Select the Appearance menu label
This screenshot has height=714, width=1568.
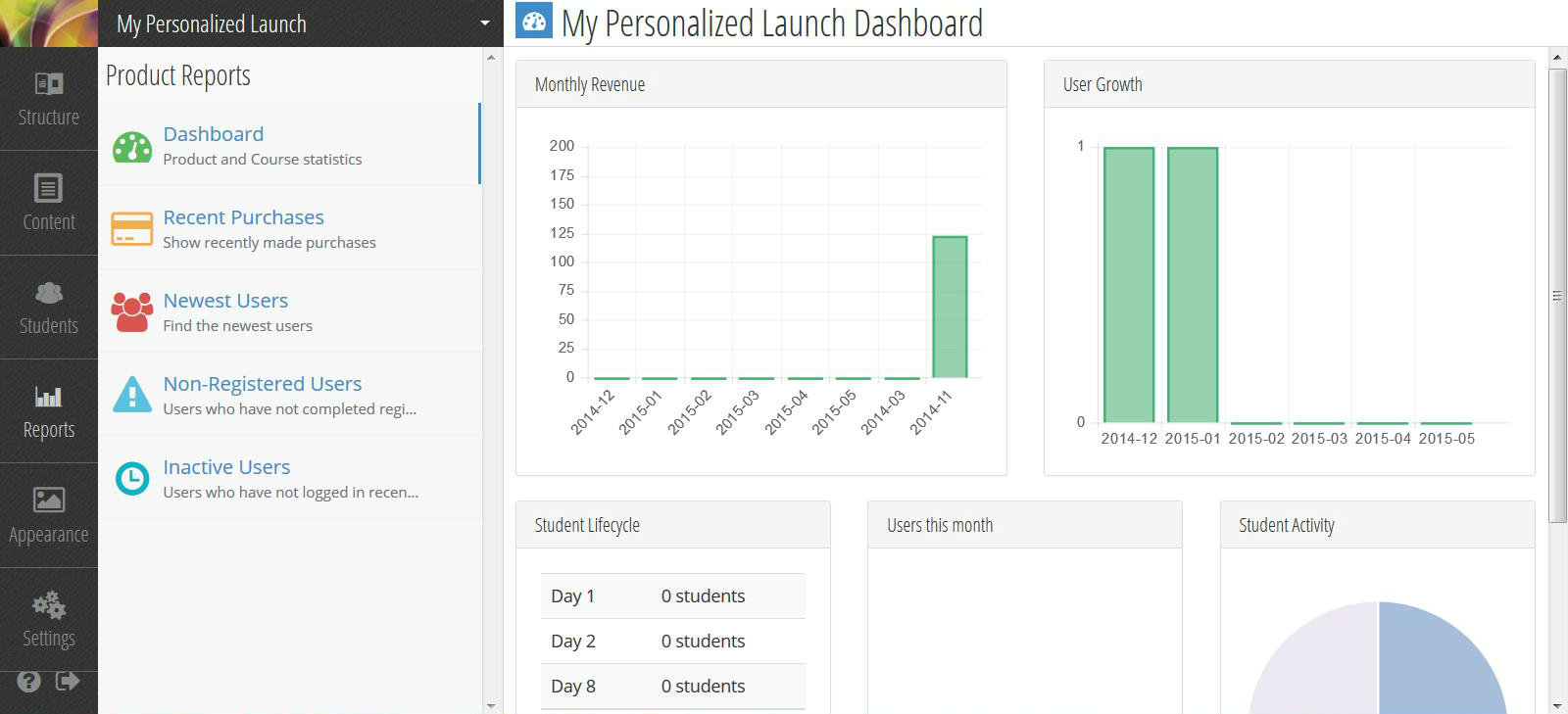pos(49,535)
